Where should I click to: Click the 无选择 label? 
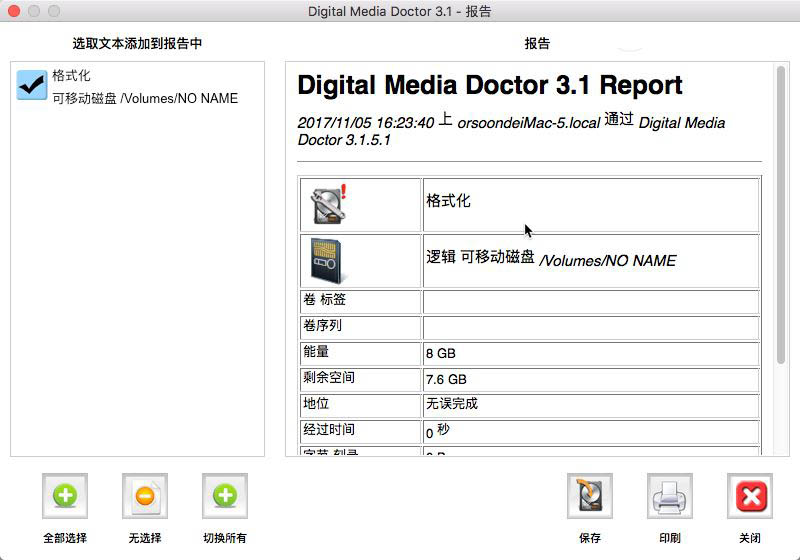pyautogui.click(x=145, y=538)
